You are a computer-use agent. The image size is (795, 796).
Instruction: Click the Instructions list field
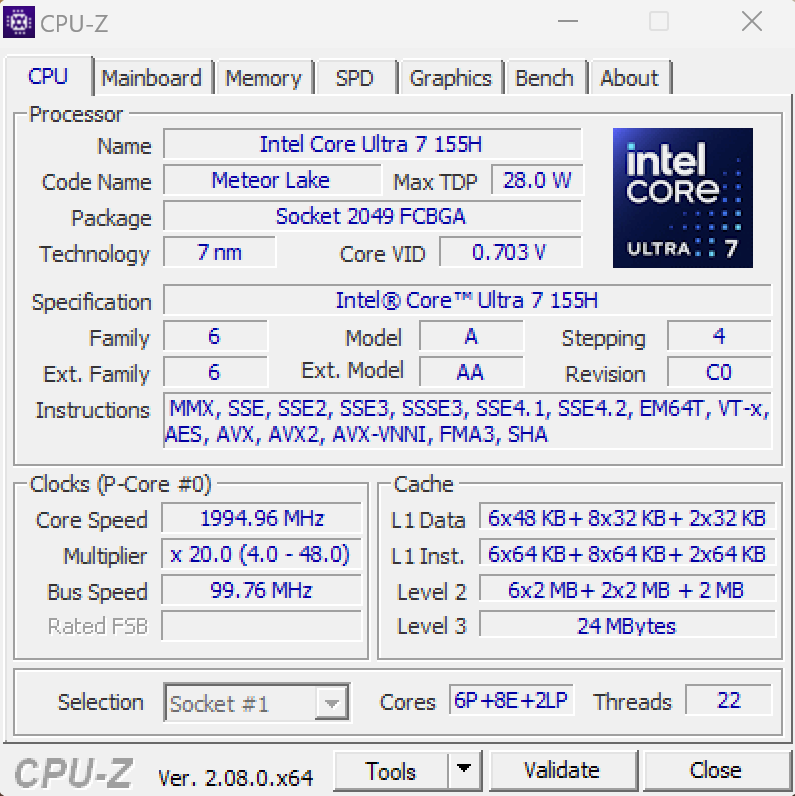click(x=467, y=421)
